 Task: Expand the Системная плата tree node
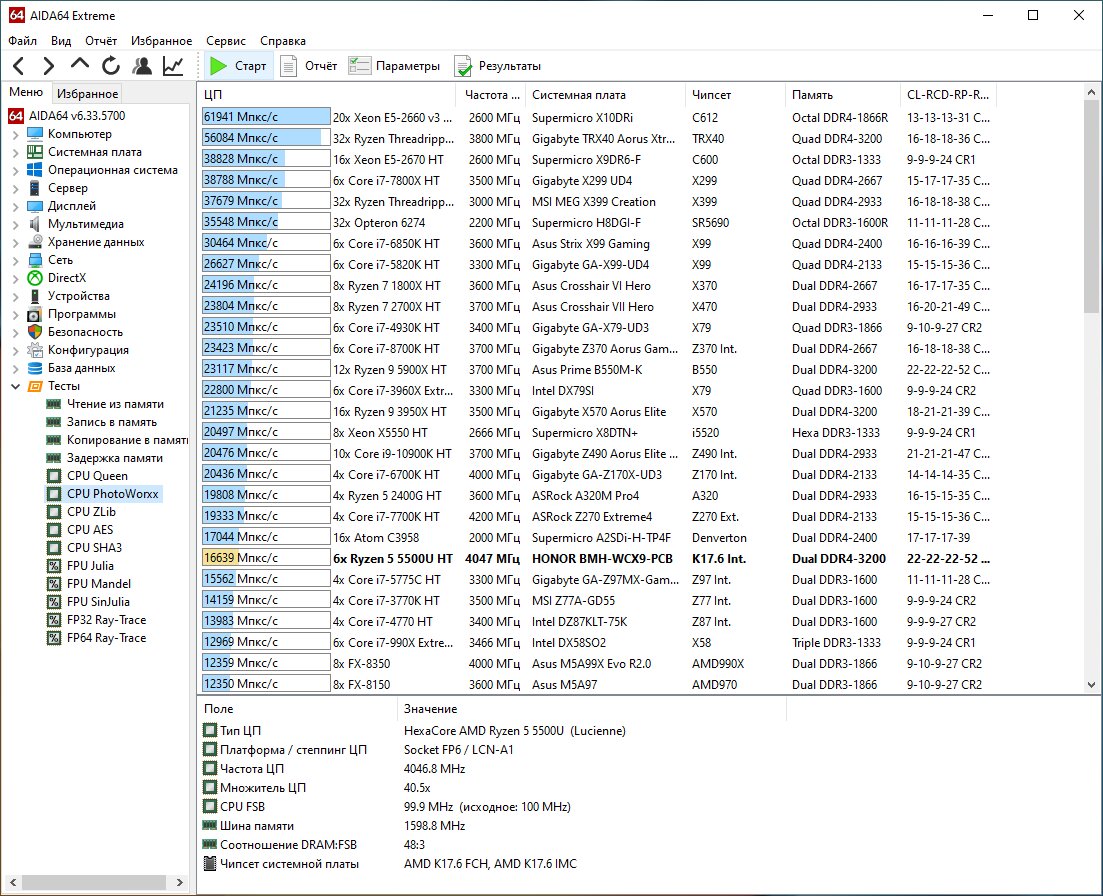(15, 153)
